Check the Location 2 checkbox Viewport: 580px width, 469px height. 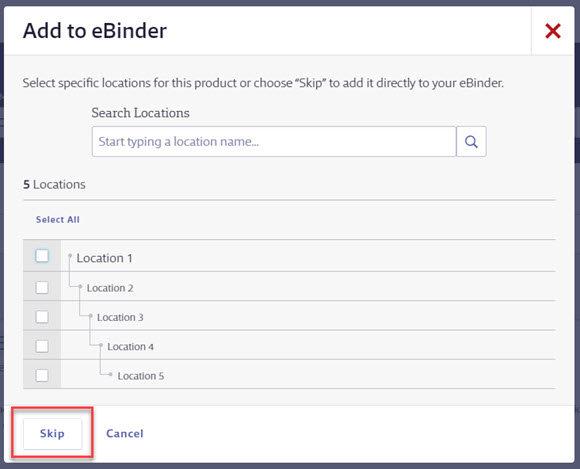point(42,287)
